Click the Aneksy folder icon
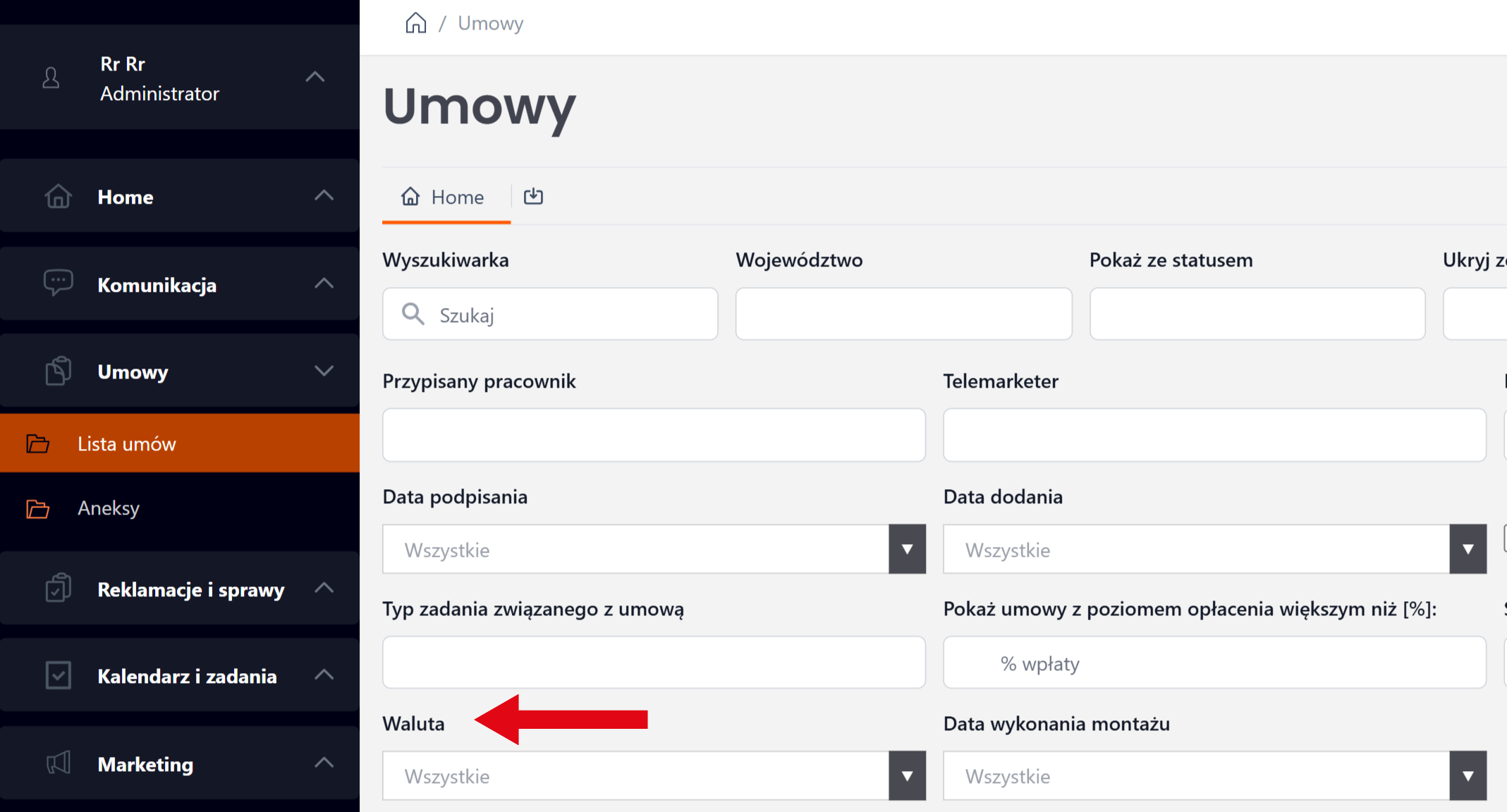Image resolution: width=1507 pixels, height=812 pixels. coord(37,508)
